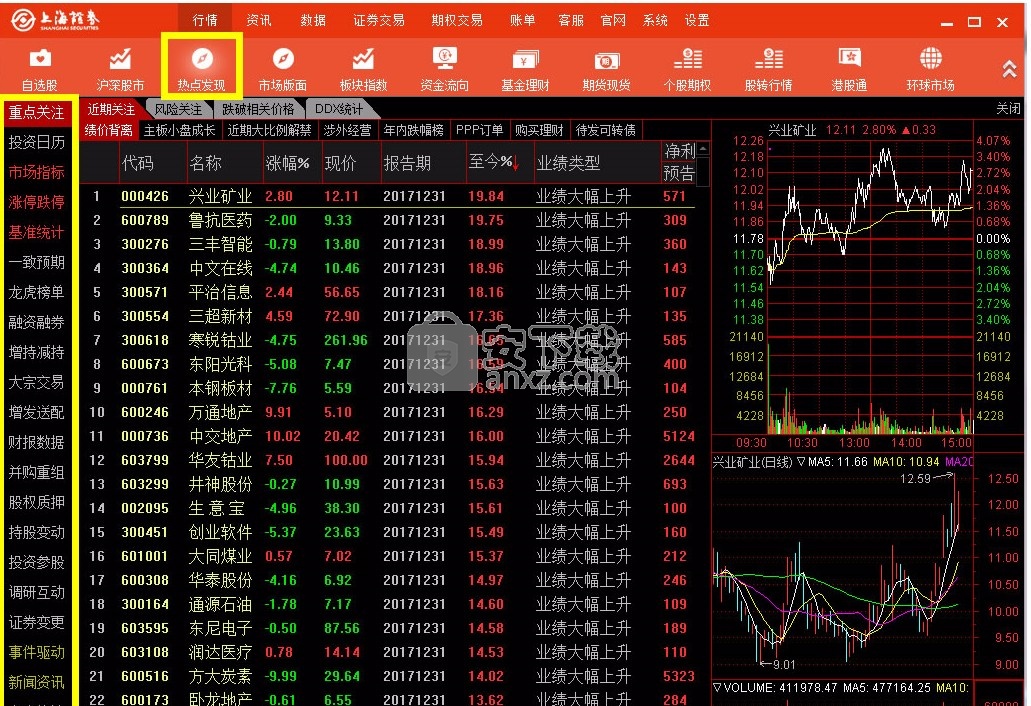Viewport: 1031px width, 706px height.
Task: Open the 数据 menu
Action: (x=313, y=20)
